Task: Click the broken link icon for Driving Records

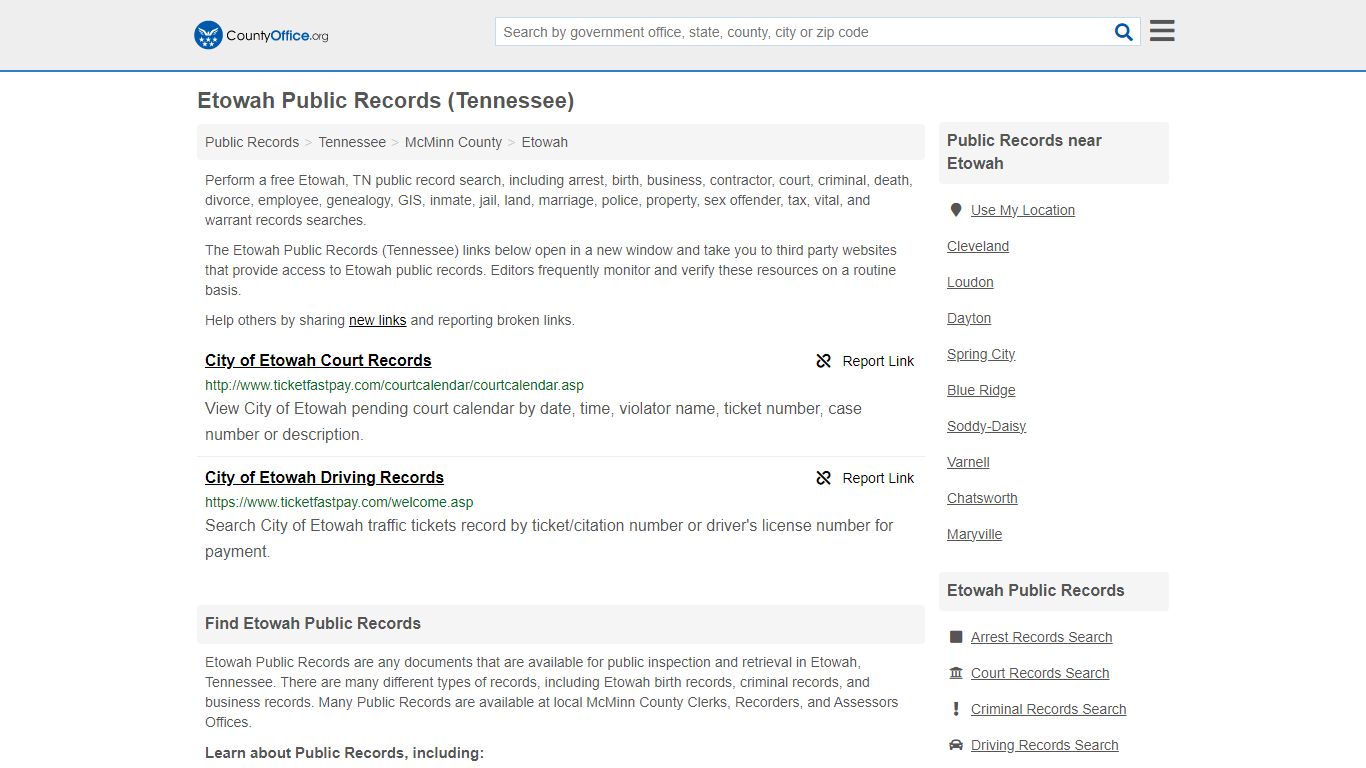Action: pyautogui.click(x=824, y=478)
